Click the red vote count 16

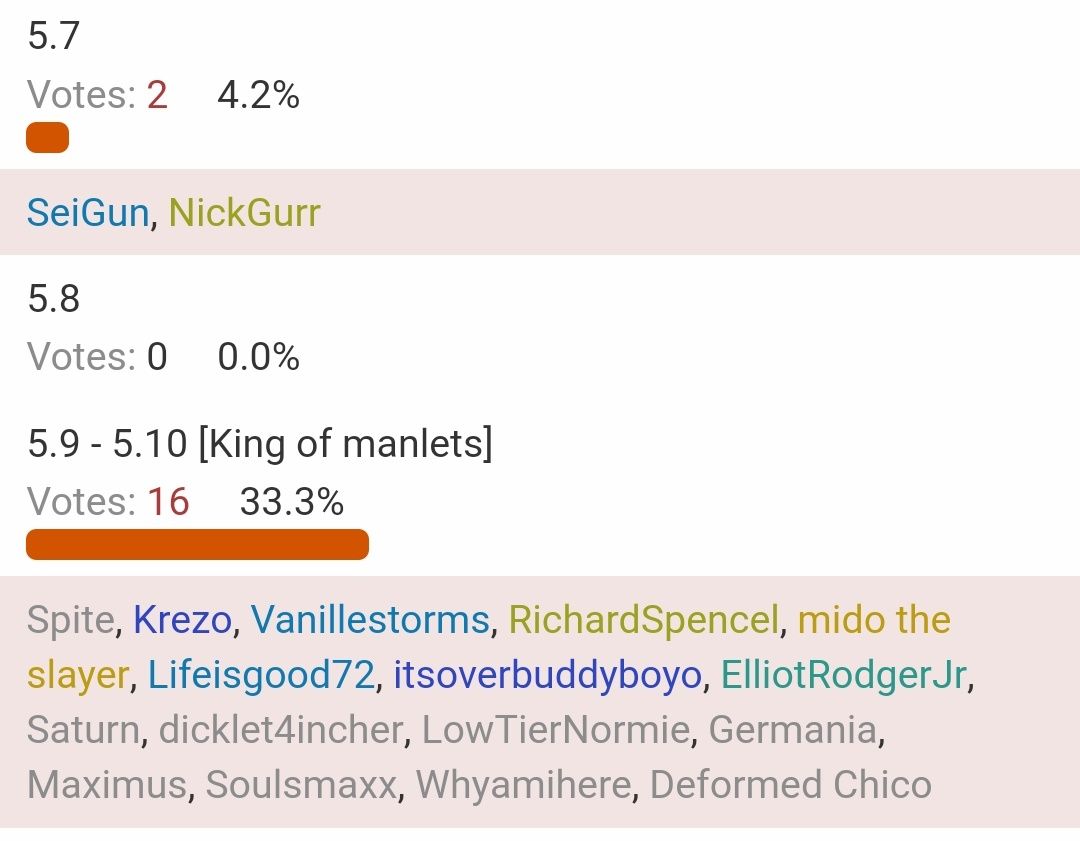168,501
